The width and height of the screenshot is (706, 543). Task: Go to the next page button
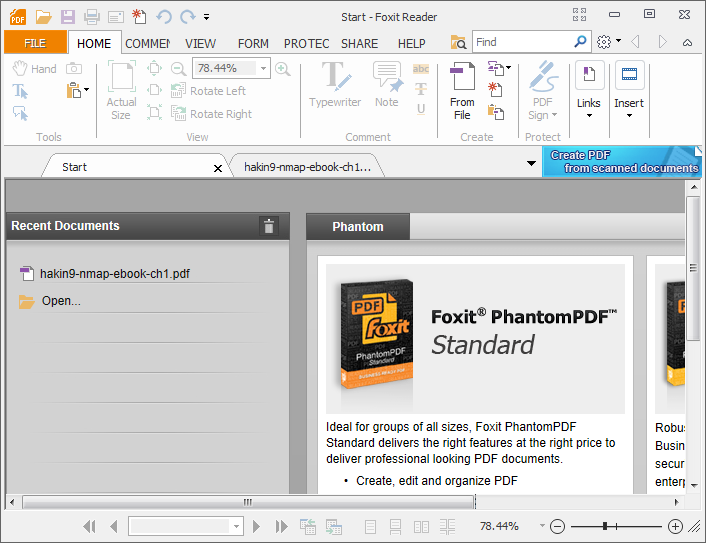pyautogui.click(x=256, y=526)
